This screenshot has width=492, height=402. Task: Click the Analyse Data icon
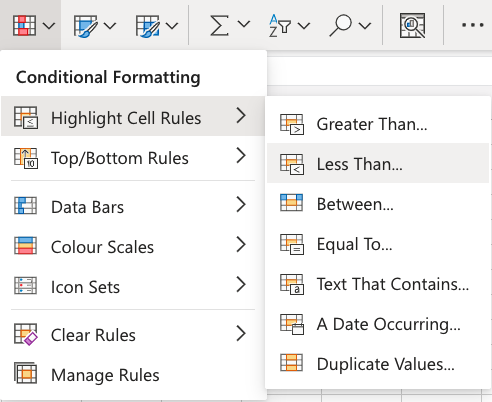point(412,25)
